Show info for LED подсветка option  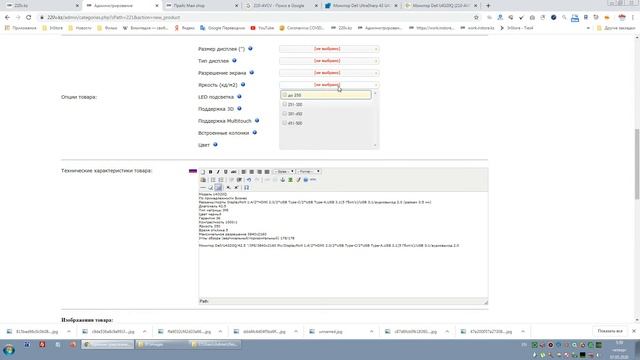239,97
